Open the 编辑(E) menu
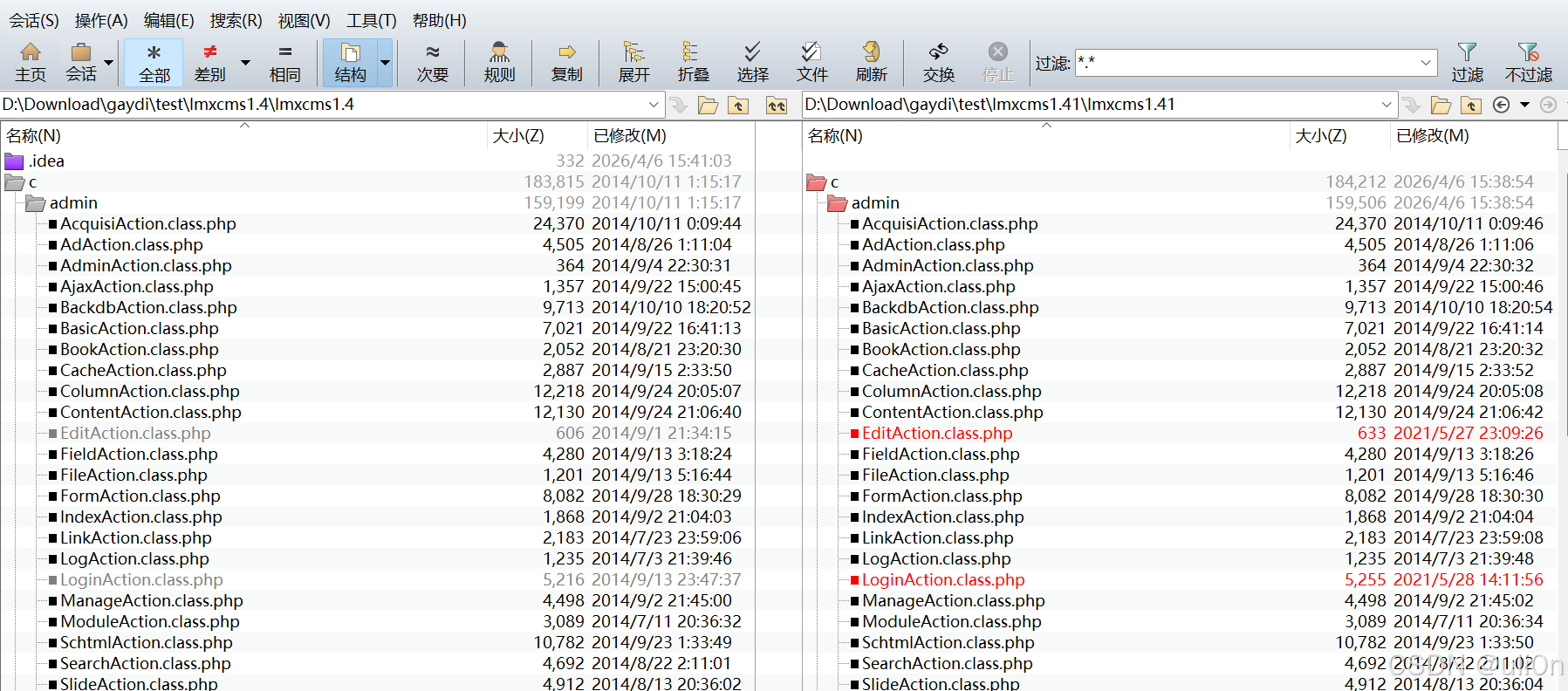Viewport: 1568px width, 691px height. click(169, 20)
